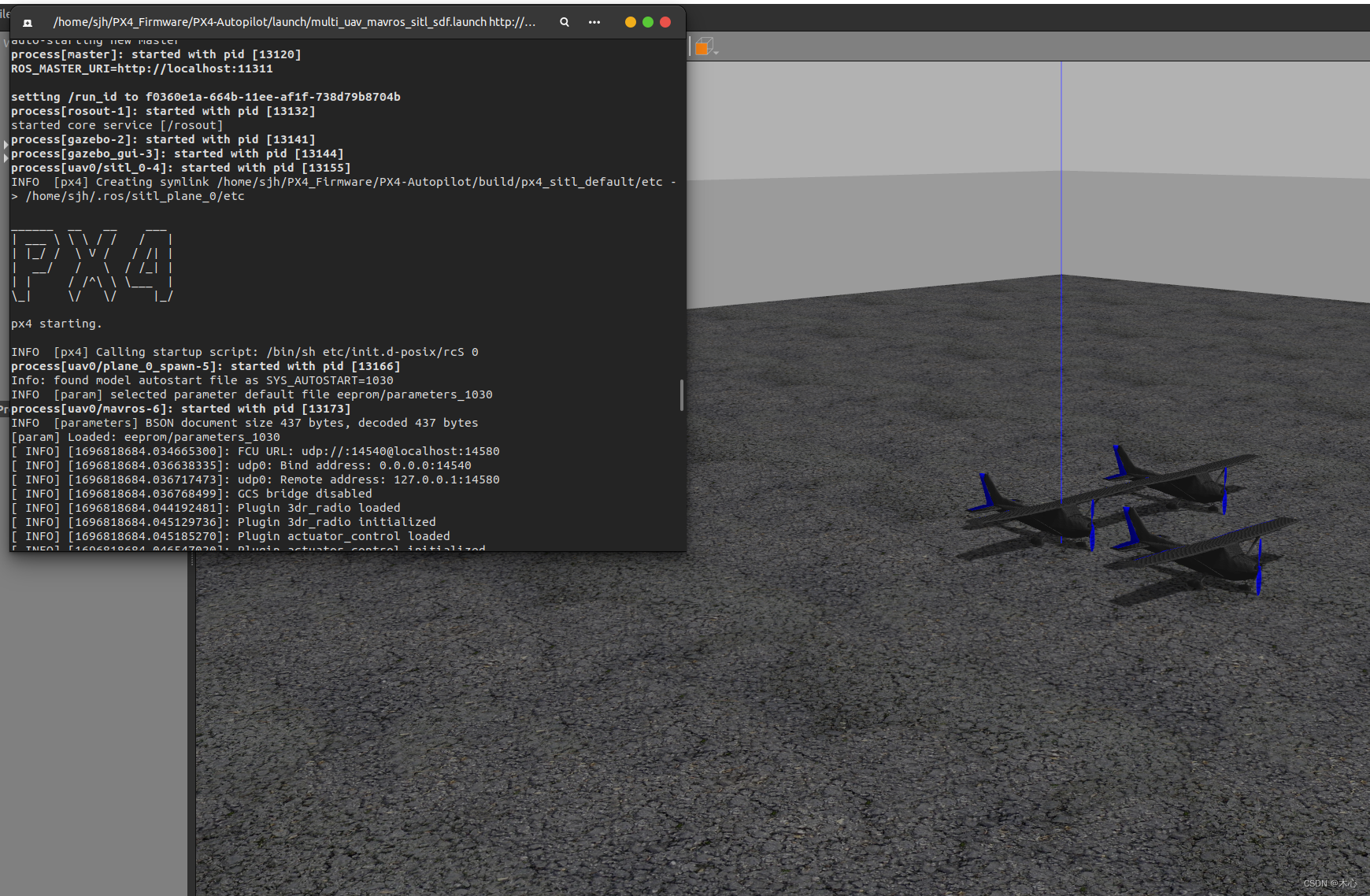Viewport: 1370px width, 896px height.
Task: Click the 'GCS bridge disabled' log line
Action: (191, 494)
